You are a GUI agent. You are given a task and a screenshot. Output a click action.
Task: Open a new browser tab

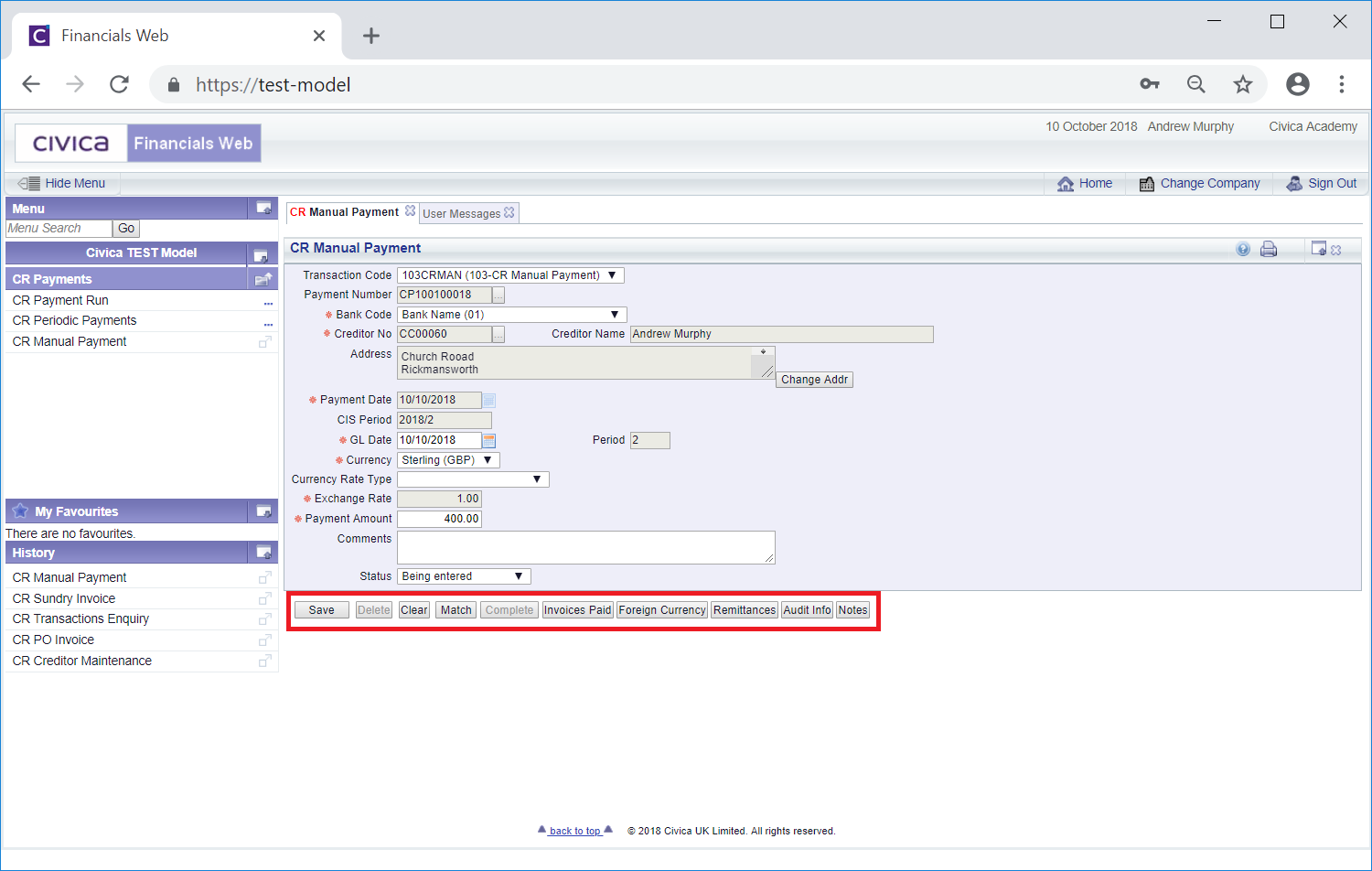pos(370,36)
